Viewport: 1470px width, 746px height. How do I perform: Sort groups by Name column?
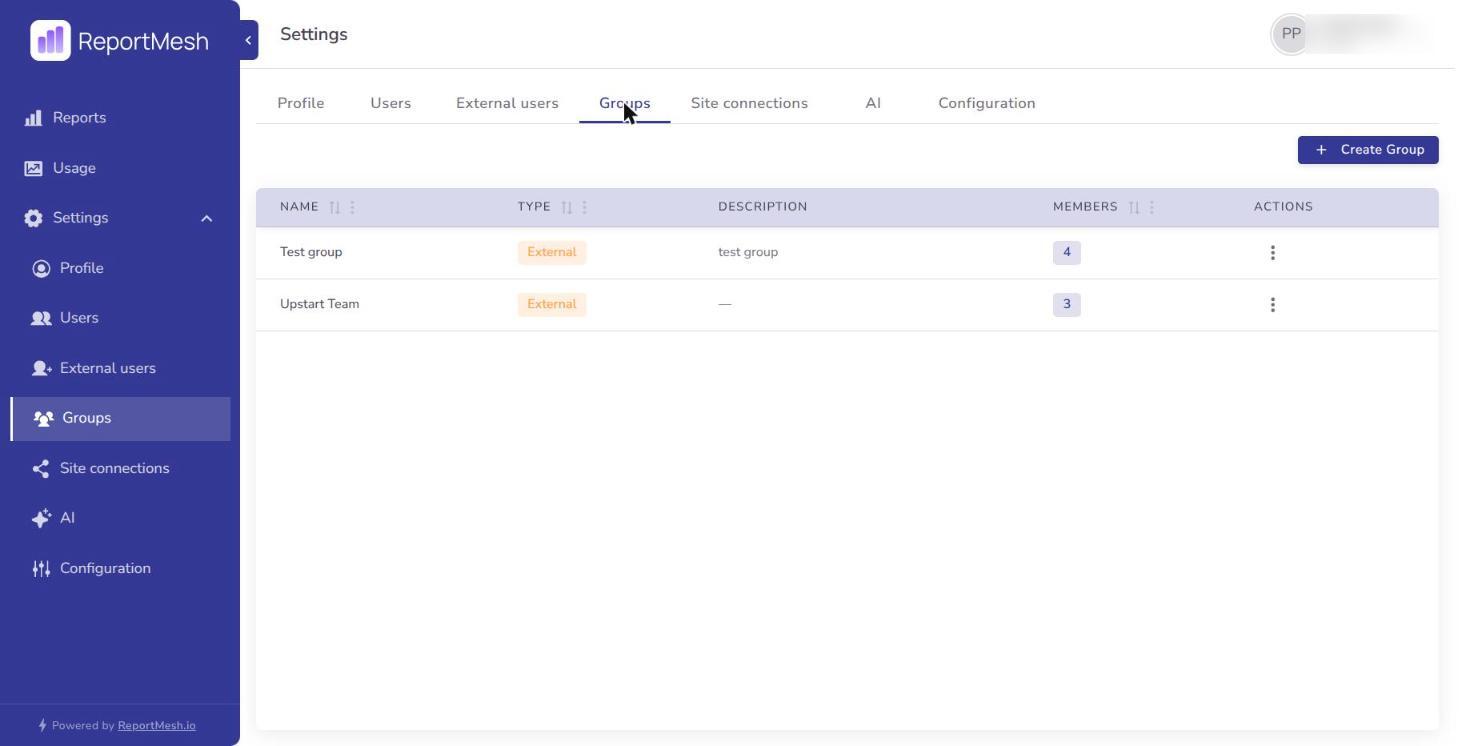pos(335,207)
